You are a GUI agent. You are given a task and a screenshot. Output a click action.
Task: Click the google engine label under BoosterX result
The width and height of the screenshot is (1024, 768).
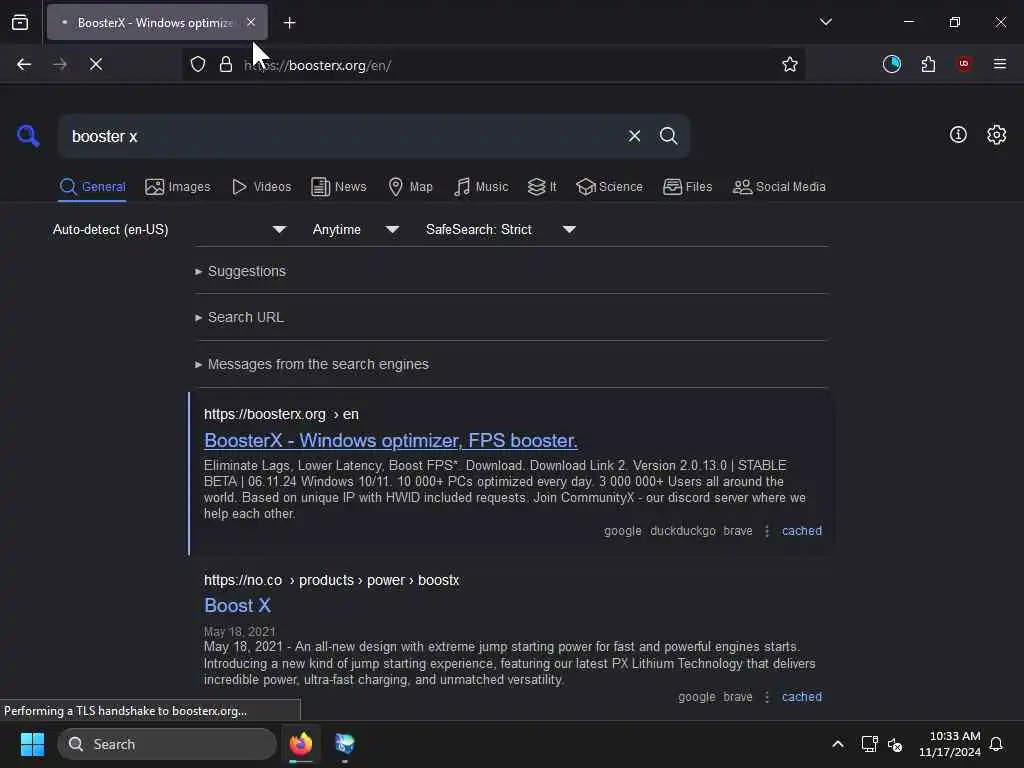622,531
